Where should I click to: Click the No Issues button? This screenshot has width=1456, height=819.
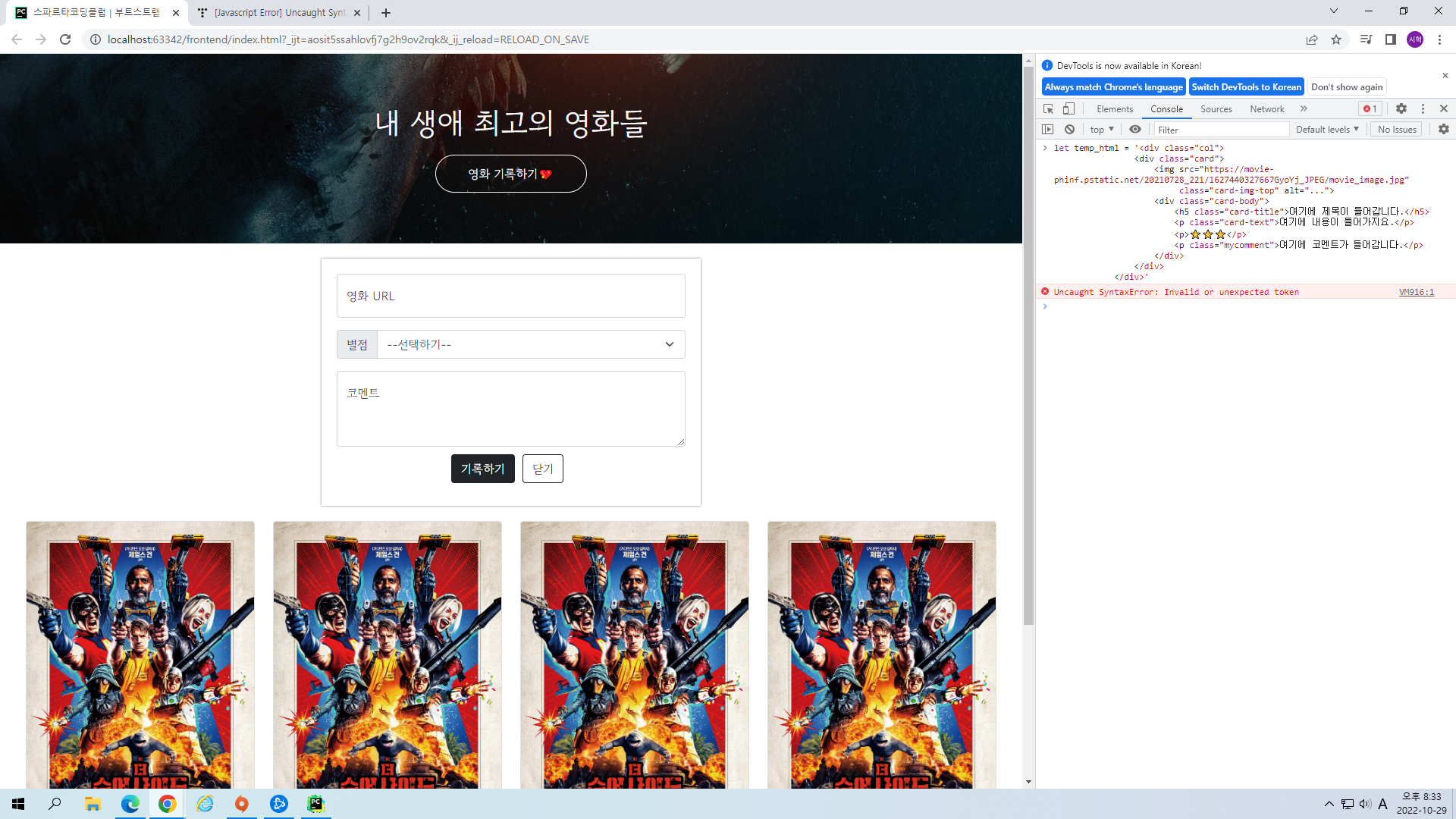click(1397, 130)
